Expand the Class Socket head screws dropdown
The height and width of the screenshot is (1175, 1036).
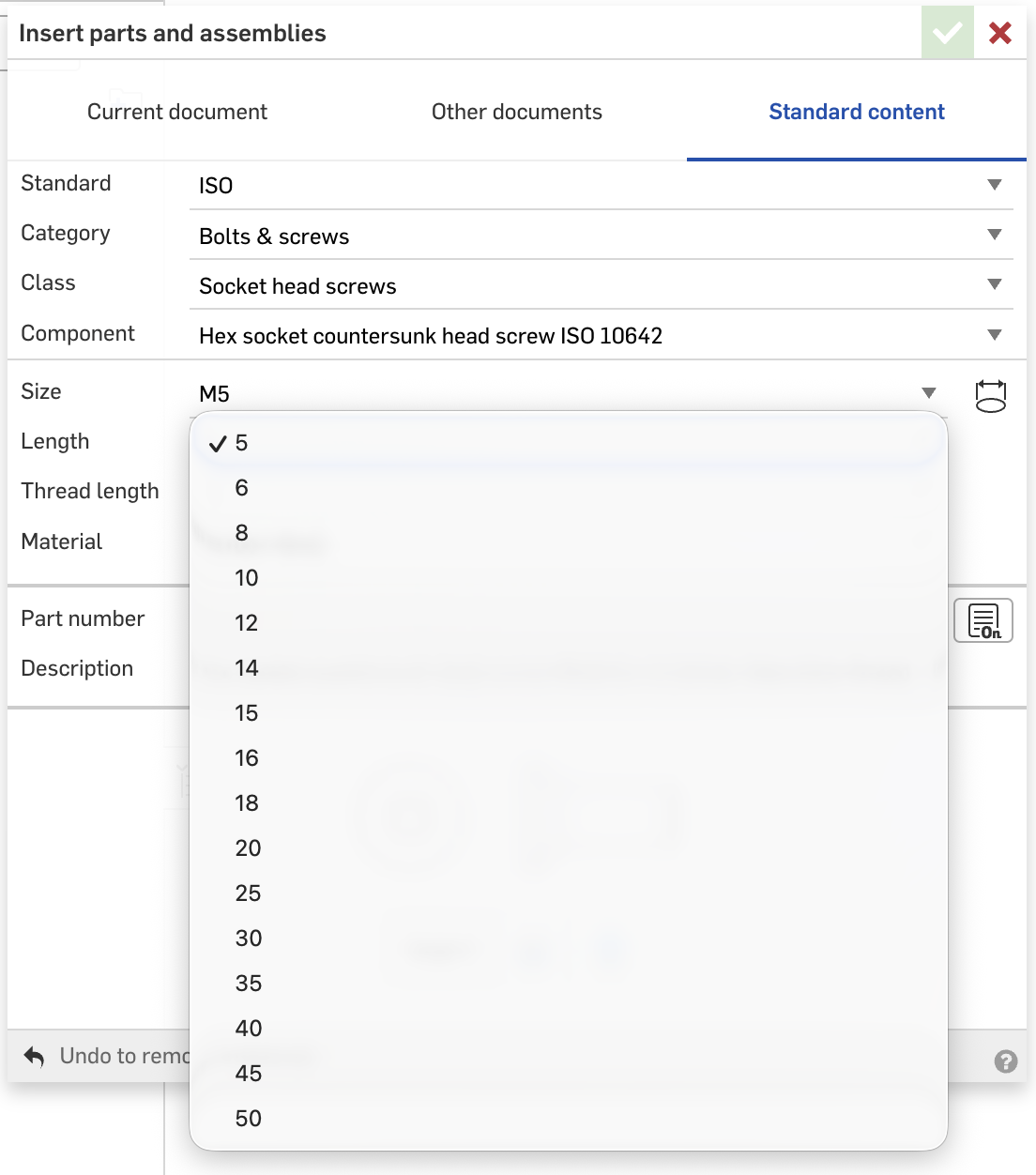(x=601, y=285)
